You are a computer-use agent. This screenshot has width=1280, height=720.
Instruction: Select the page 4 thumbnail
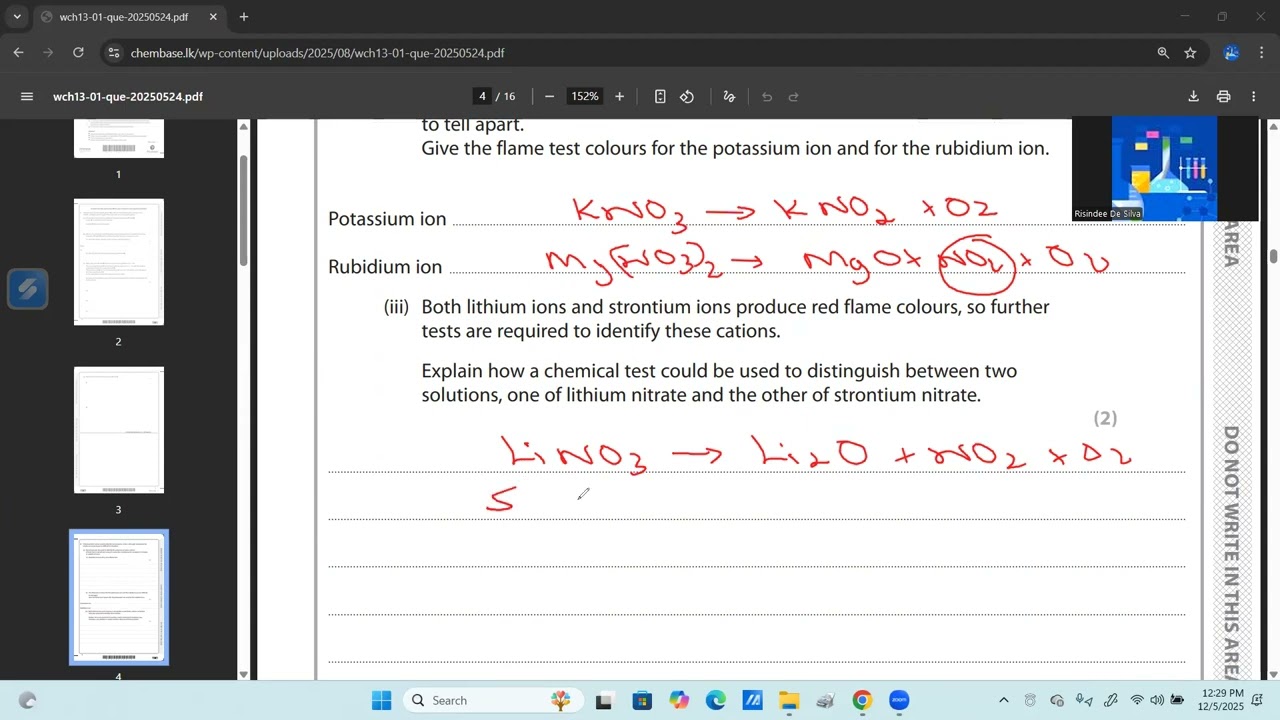click(119, 597)
